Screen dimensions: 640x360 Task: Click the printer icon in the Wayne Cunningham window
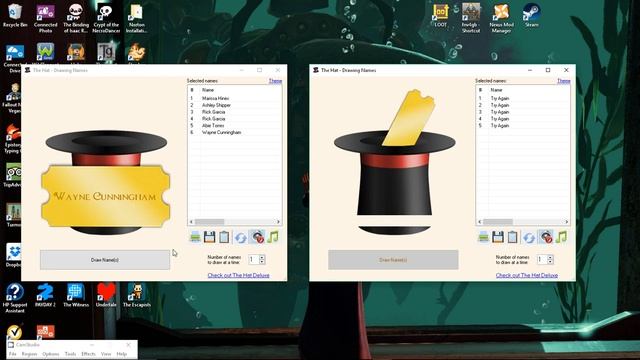tap(195, 237)
